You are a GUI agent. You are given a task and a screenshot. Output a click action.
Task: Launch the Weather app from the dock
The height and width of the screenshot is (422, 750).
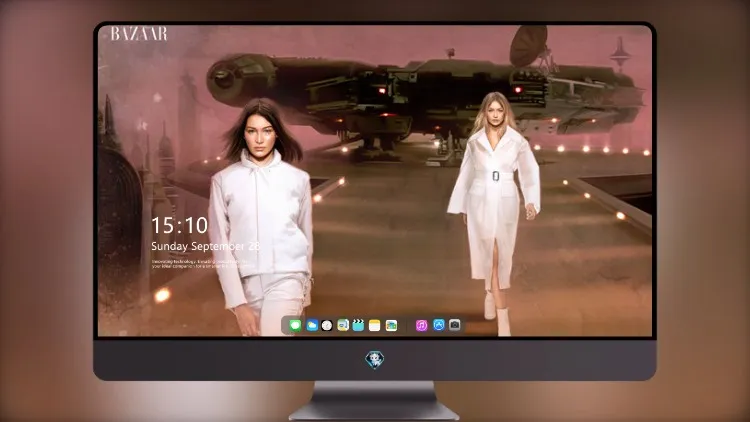click(312, 325)
